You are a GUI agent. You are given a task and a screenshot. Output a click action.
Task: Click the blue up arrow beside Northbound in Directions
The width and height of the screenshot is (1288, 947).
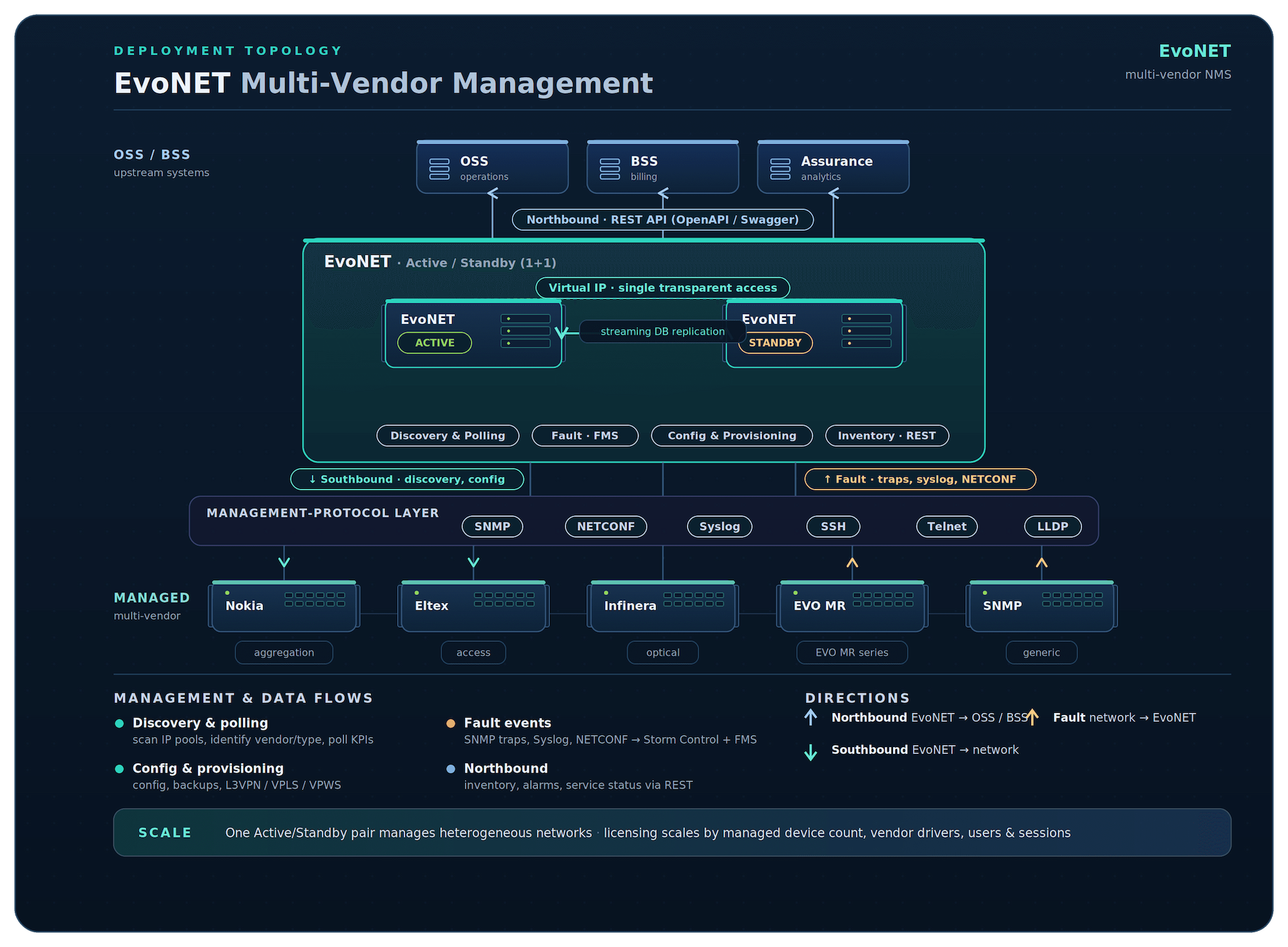coord(811,718)
